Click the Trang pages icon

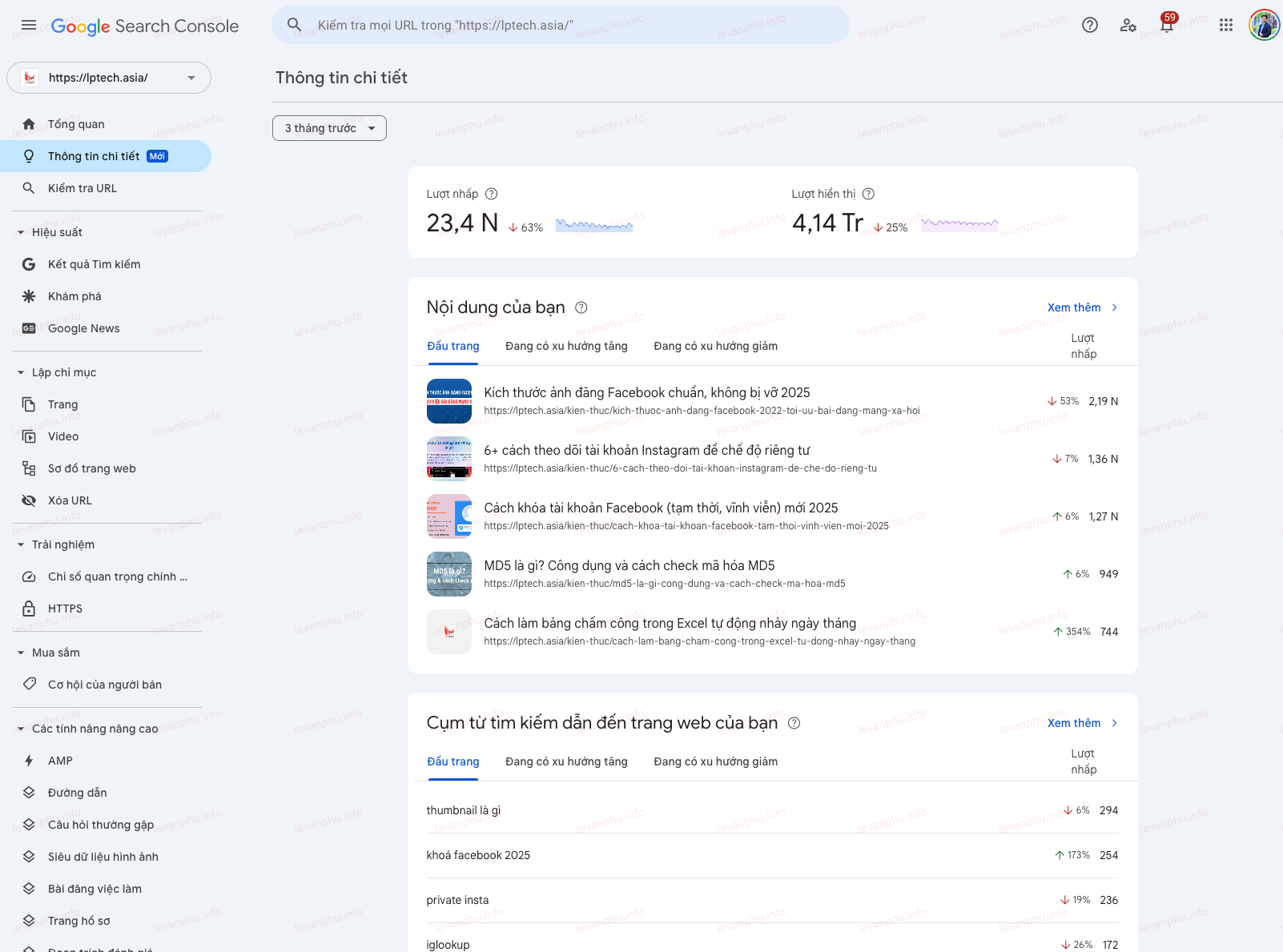(29, 404)
